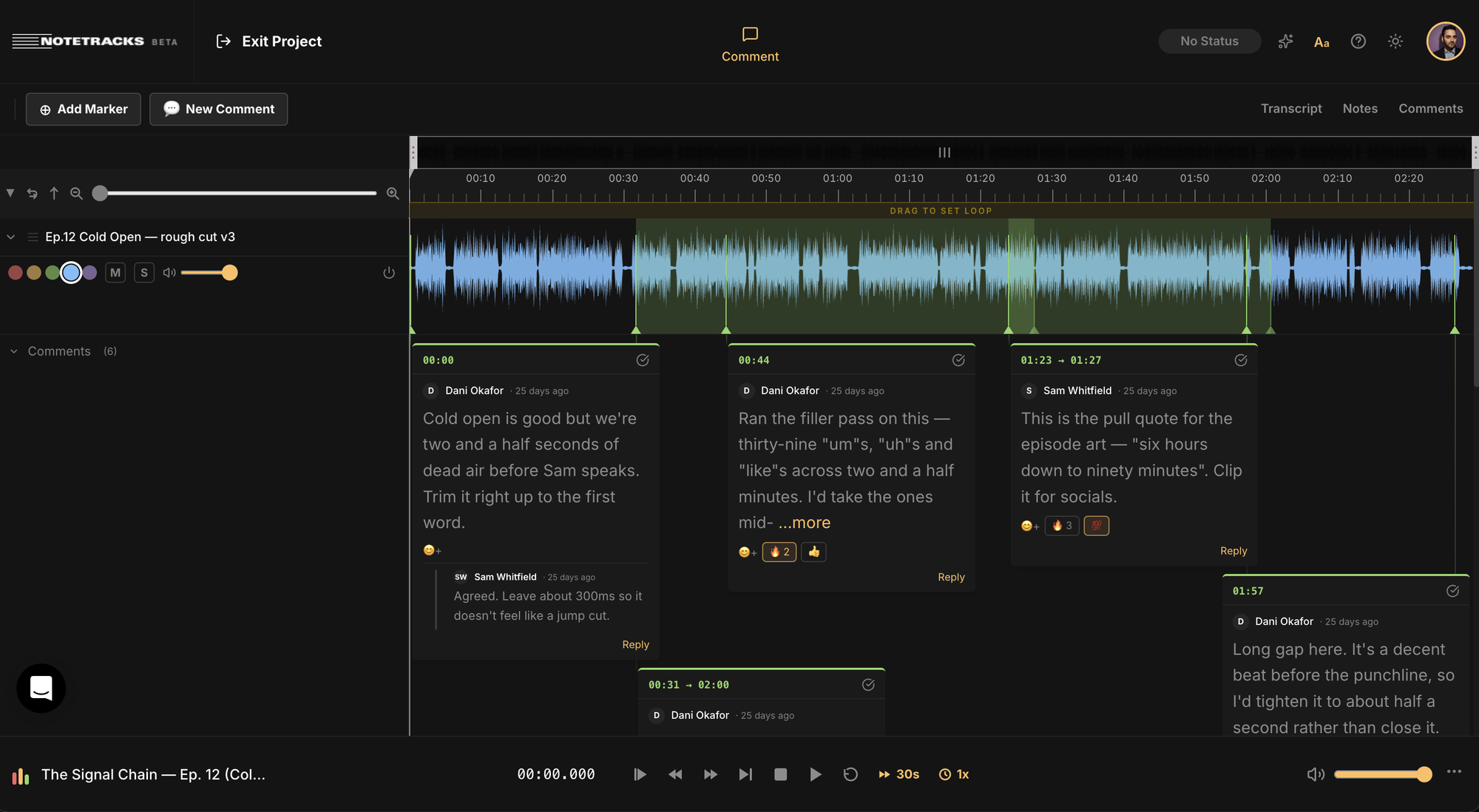Image resolution: width=1479 pixels, height=812 pixels.
Task: Switch to the Notes tab
Action: coord(1360,109)
